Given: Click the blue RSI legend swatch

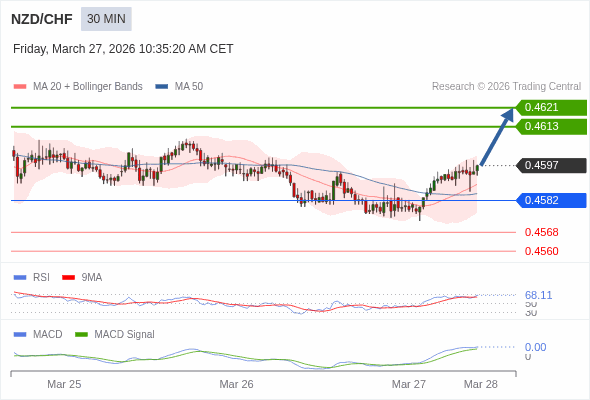Looking at the screenshot, I should click(x=20, y=278).
